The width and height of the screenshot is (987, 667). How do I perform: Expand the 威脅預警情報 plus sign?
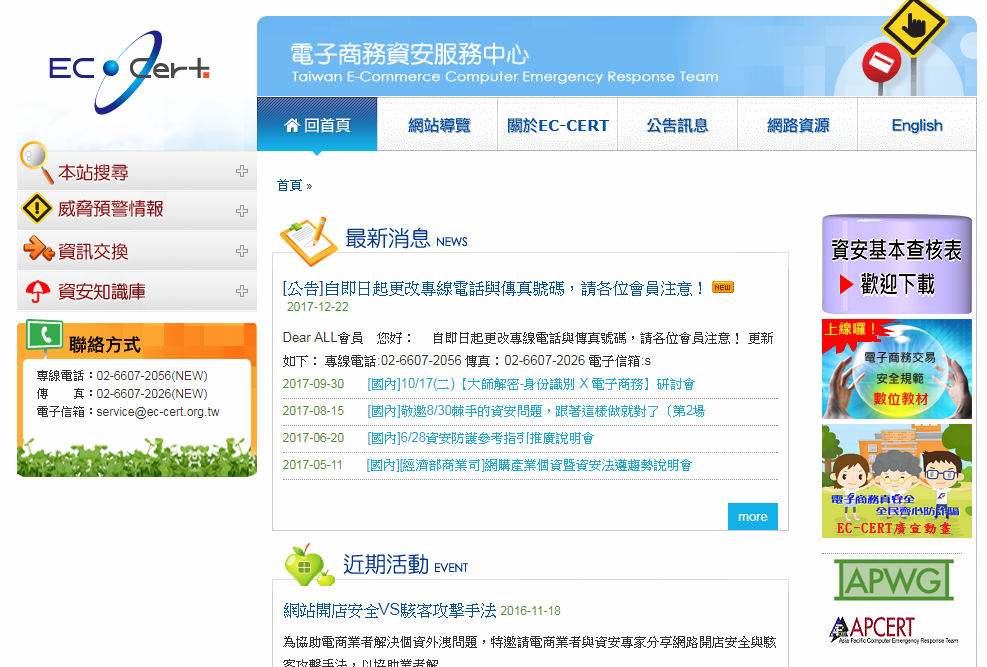click(x=242, y=211)
